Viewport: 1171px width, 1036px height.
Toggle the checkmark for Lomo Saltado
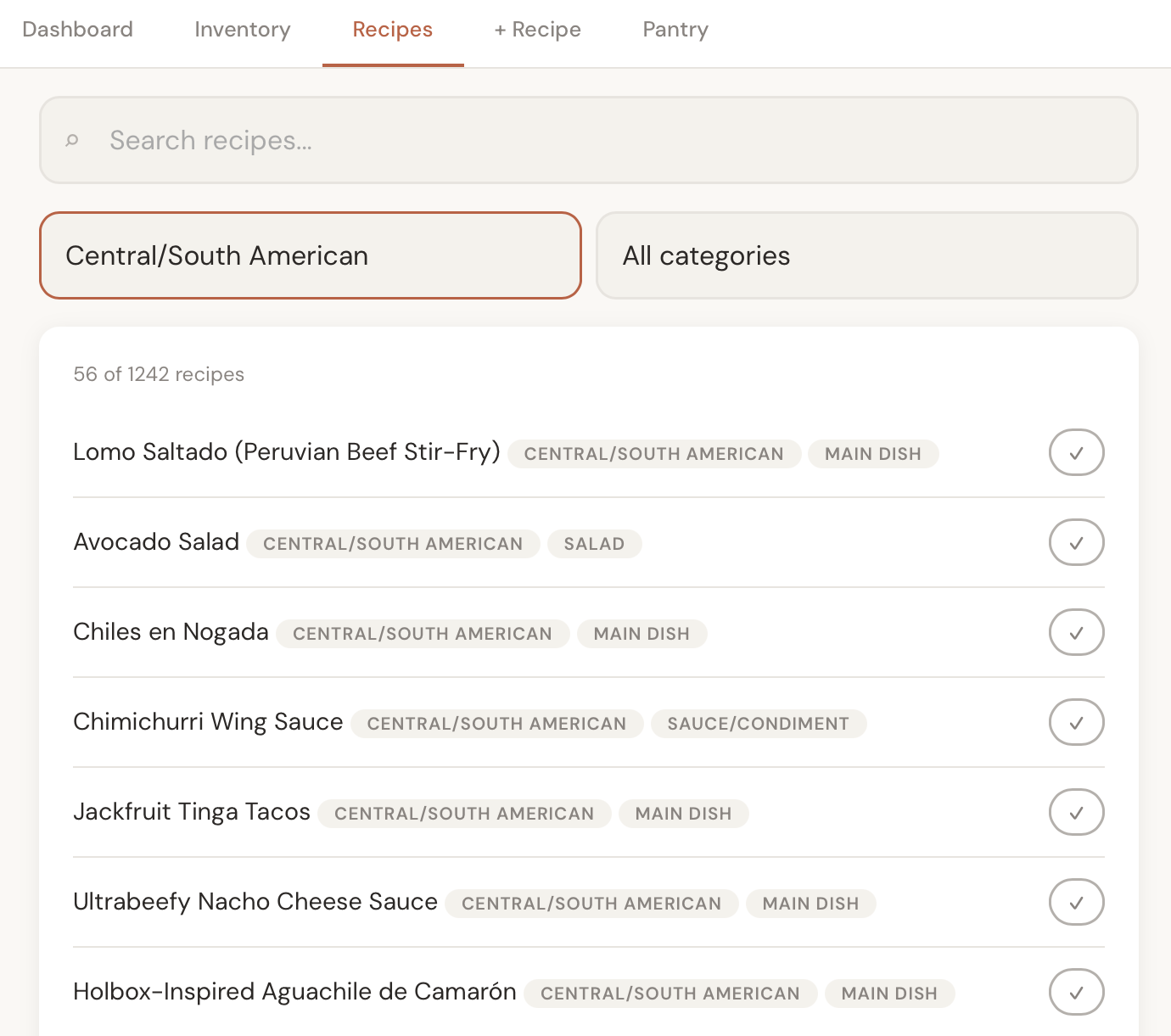1077,452
